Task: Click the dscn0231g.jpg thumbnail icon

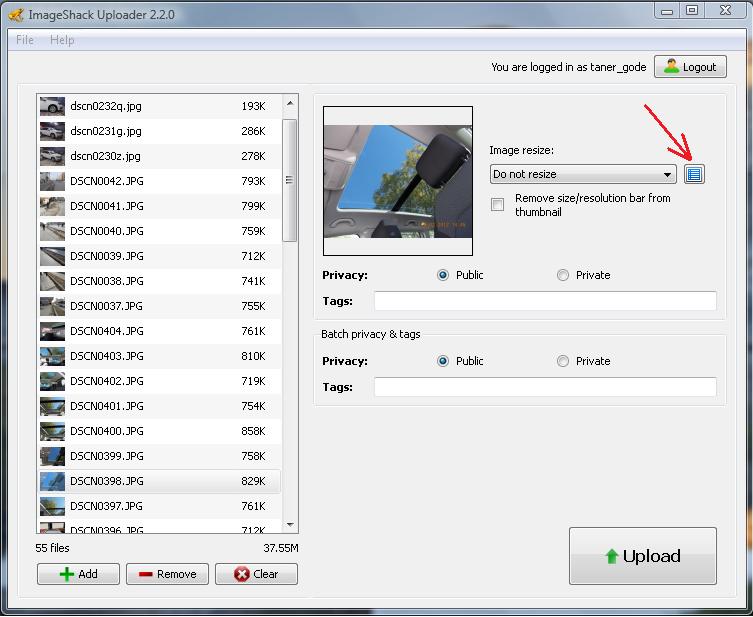Action: point(52,131)
